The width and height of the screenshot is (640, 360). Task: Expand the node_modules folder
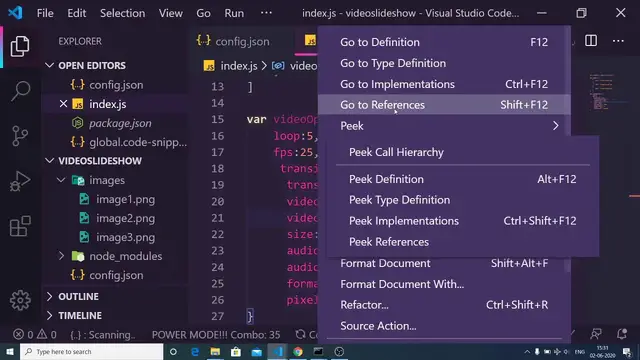61,256
